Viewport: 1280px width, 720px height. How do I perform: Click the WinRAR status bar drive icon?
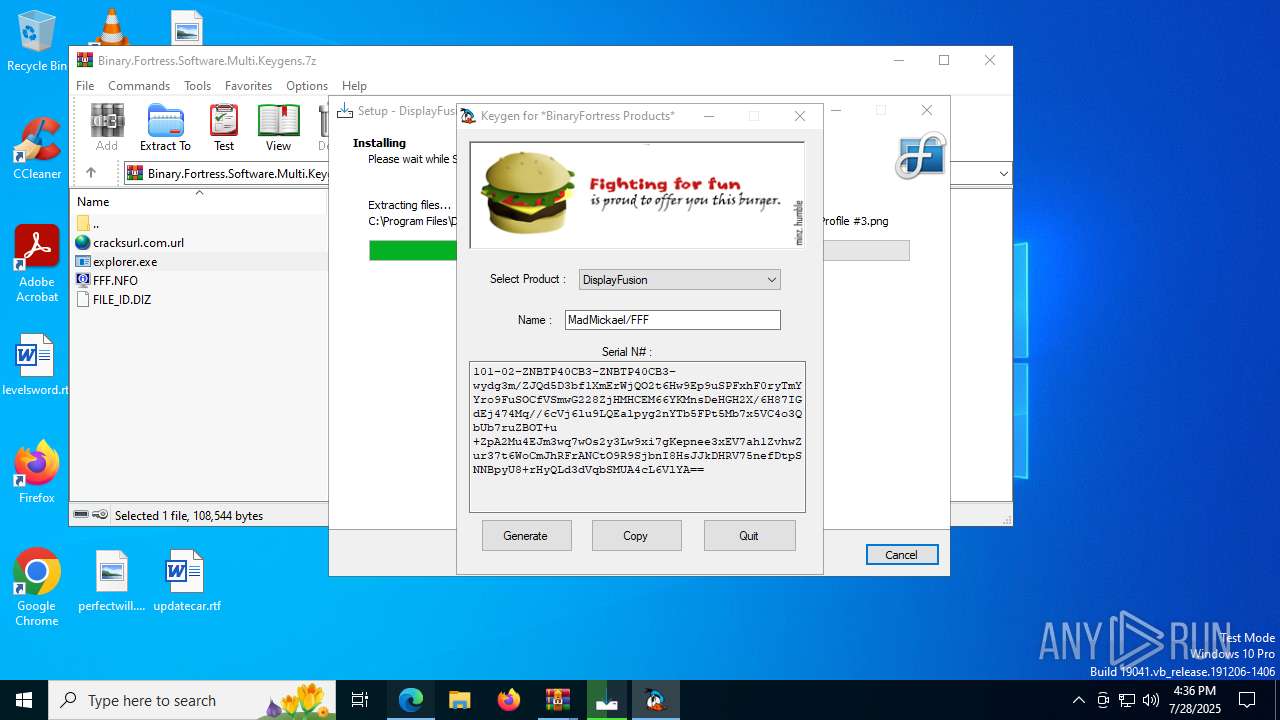tap(82, 515)
